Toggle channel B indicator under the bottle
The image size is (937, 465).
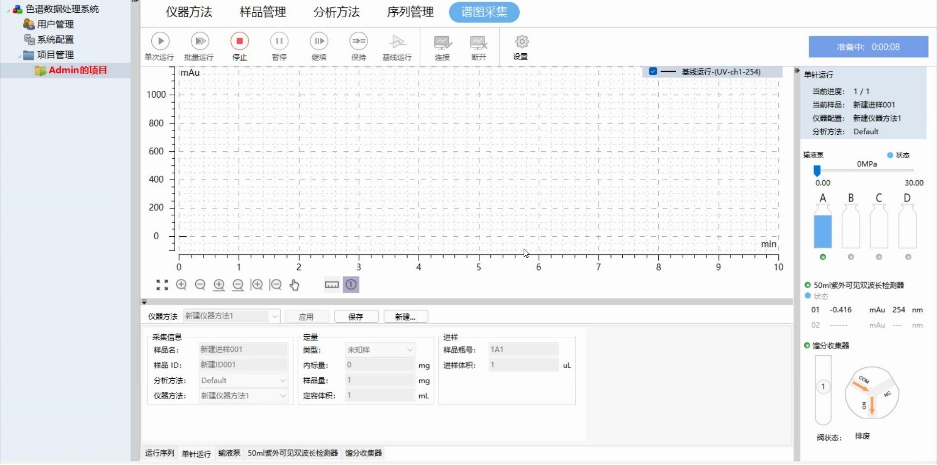[x=851, y=257]
